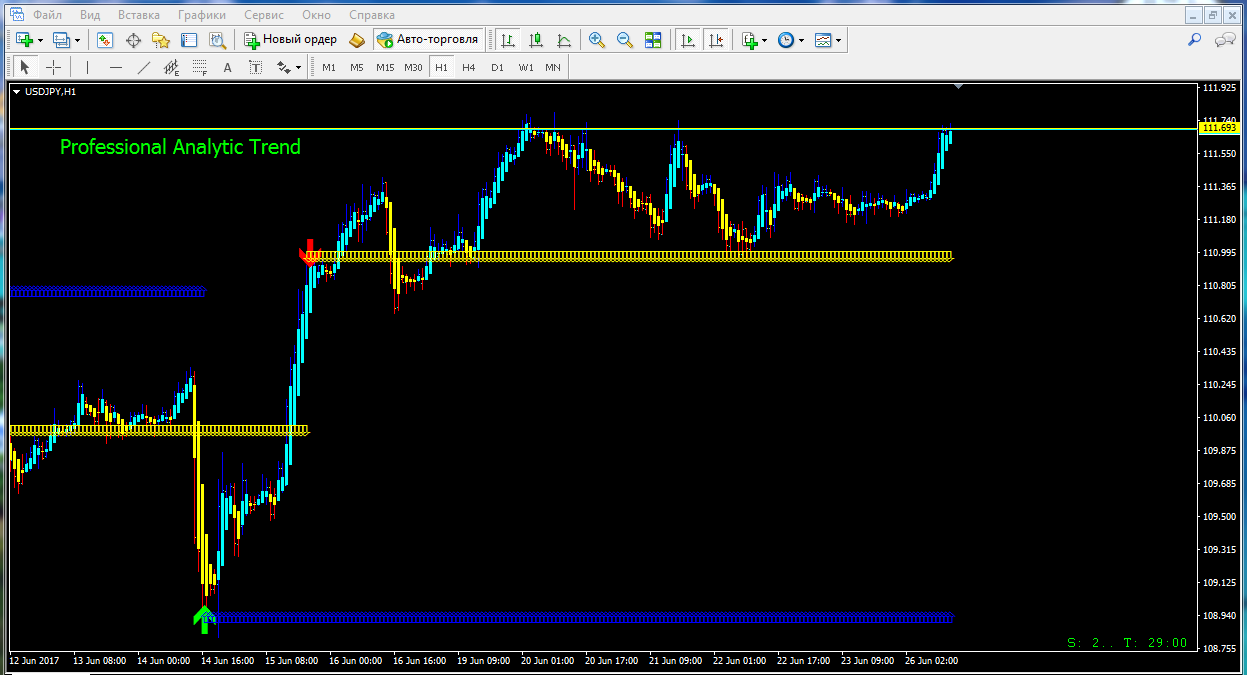Open the periodicity clock dropdown arrow
1247x675 pixels.
(802, 41)
